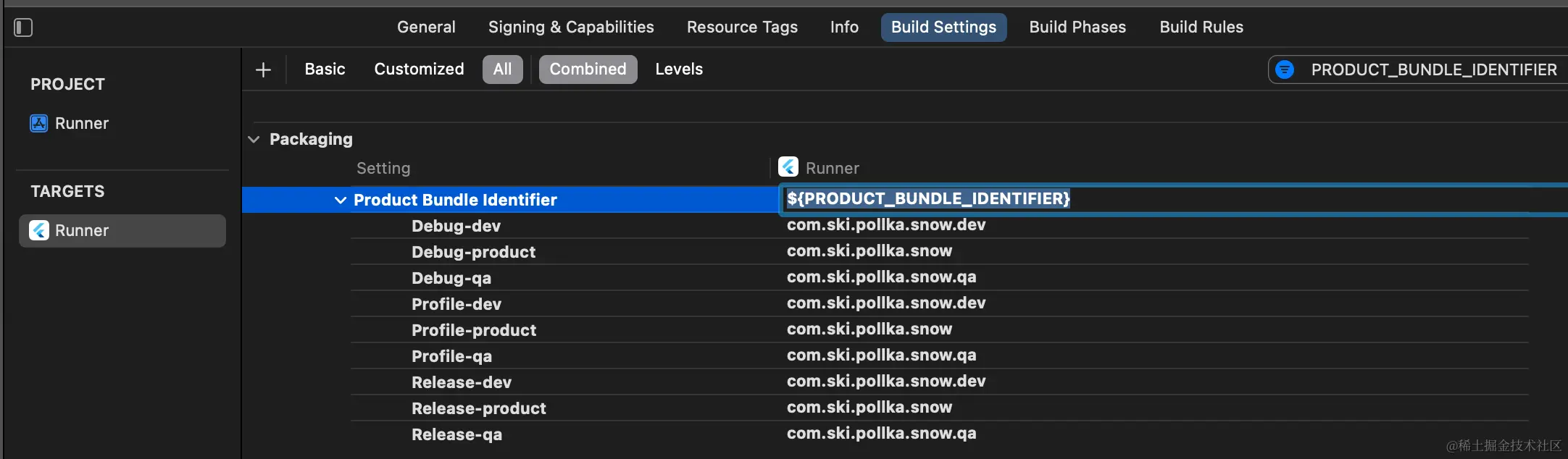Click the search filter icon

click(x=1285, y=70)
